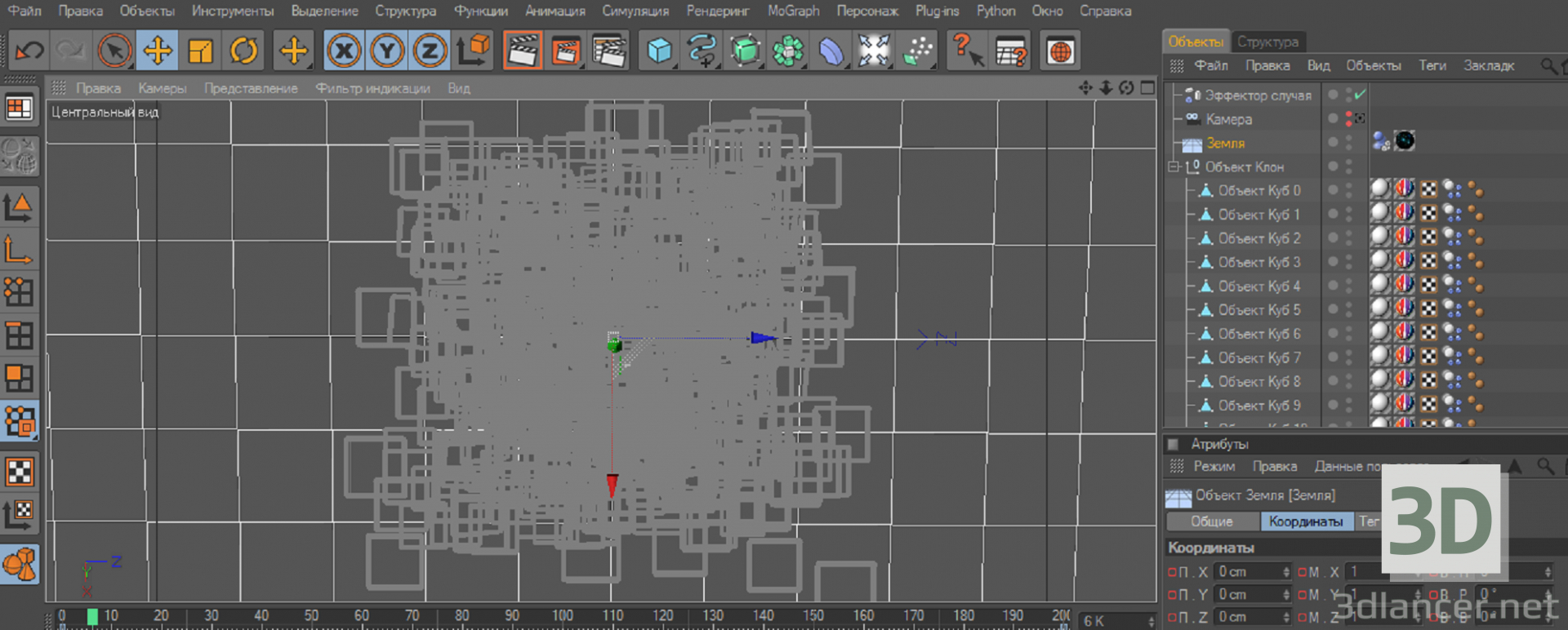1568x630 pixels.
Task: Open the Симуляция menu
Action: pos(635,11)
